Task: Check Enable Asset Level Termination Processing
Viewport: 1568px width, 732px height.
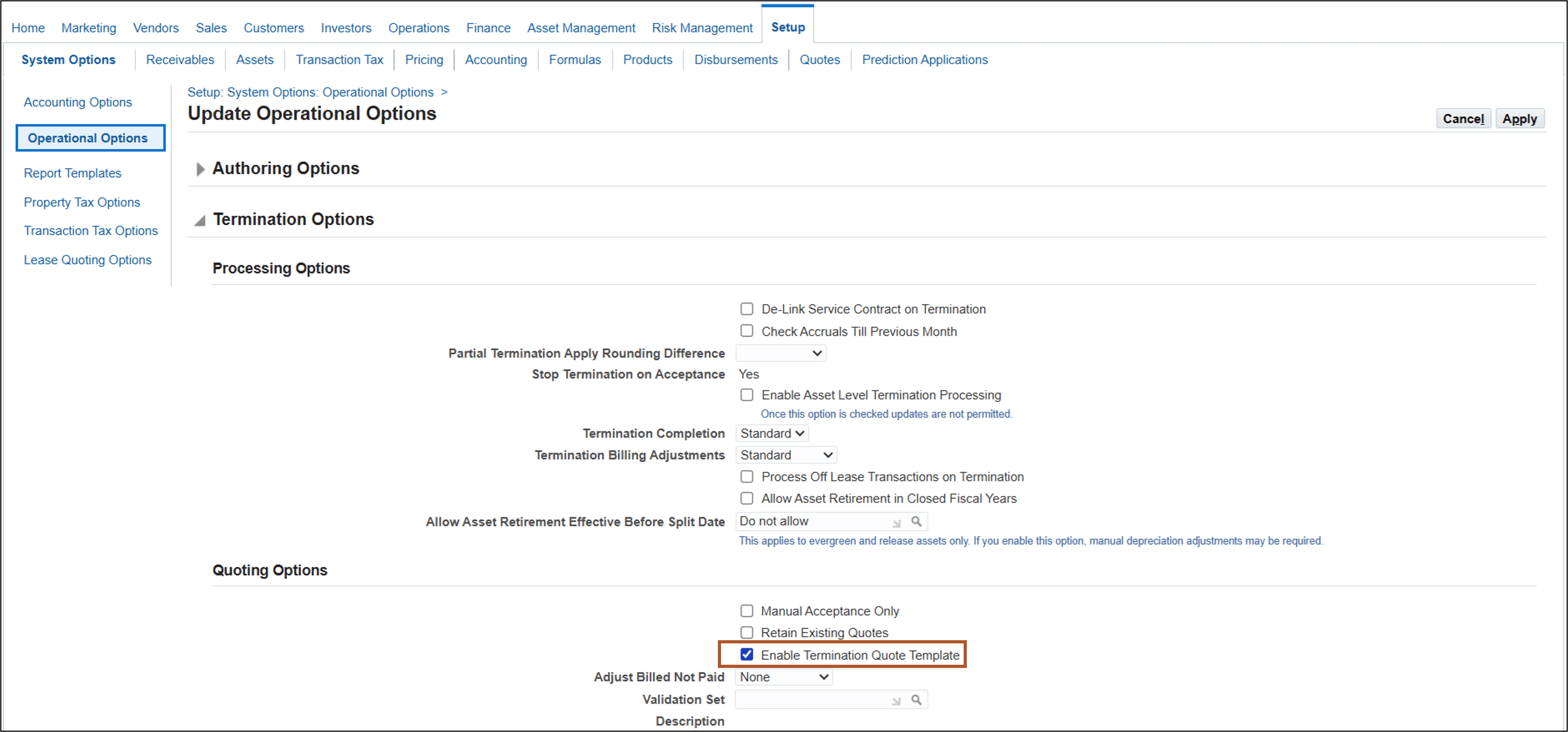Action: point(746,395)
